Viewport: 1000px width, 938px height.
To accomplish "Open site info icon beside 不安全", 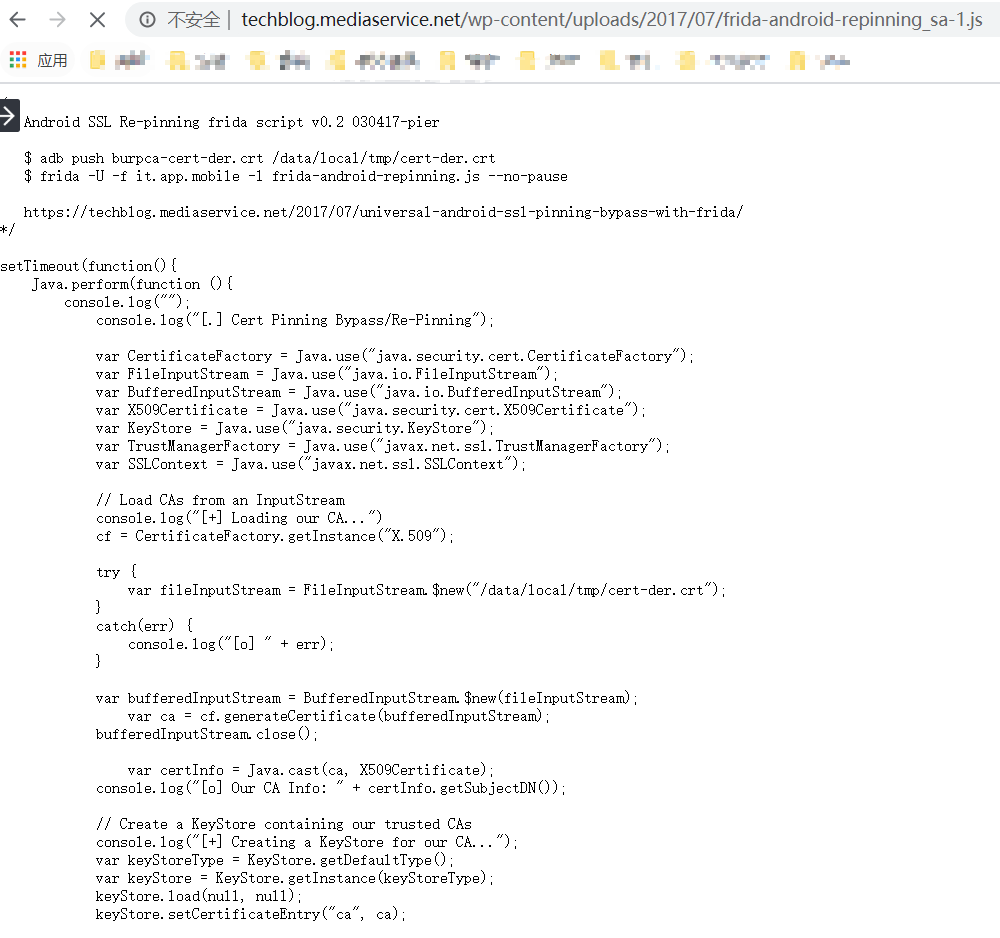I will pyautogui.click(x=147, y=20).
